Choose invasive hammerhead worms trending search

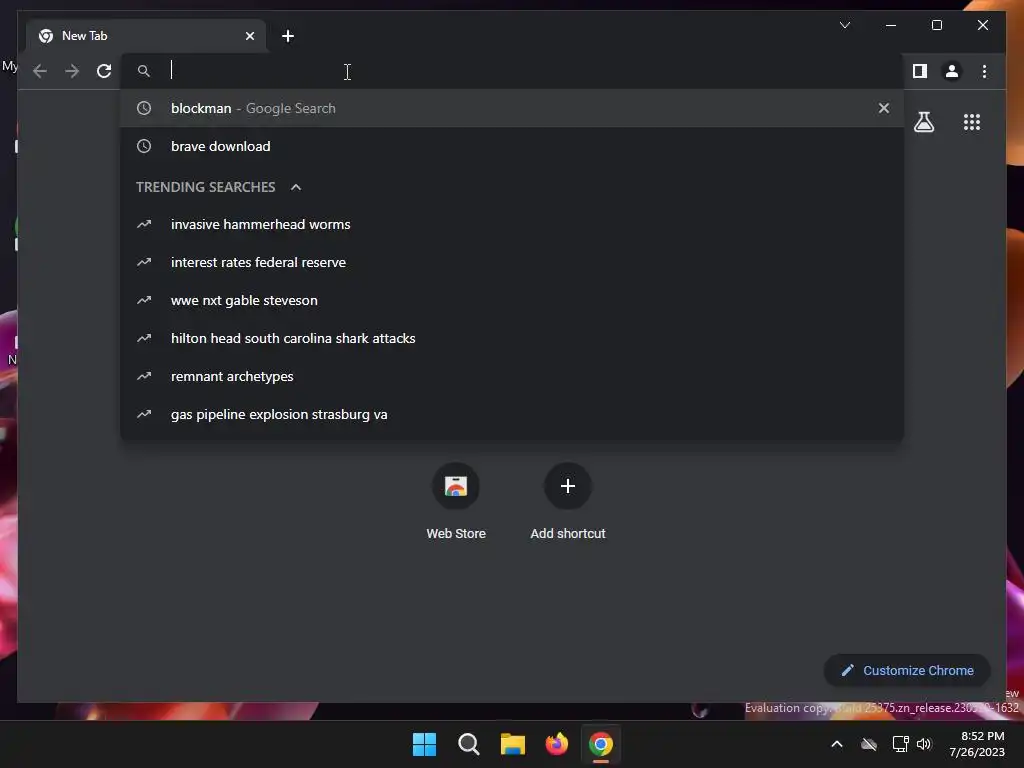512,225
